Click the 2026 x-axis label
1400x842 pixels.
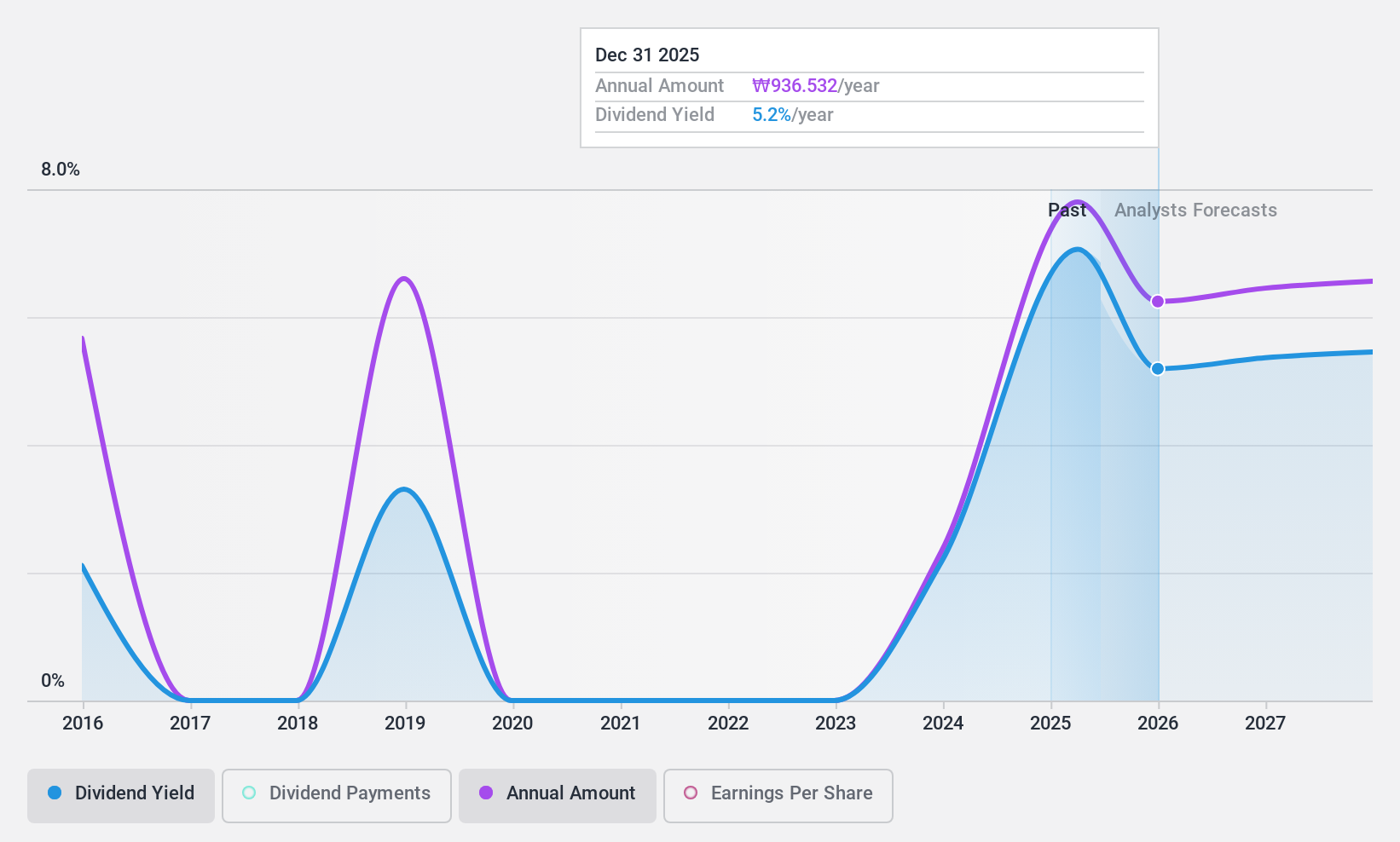coord(1158,724)
